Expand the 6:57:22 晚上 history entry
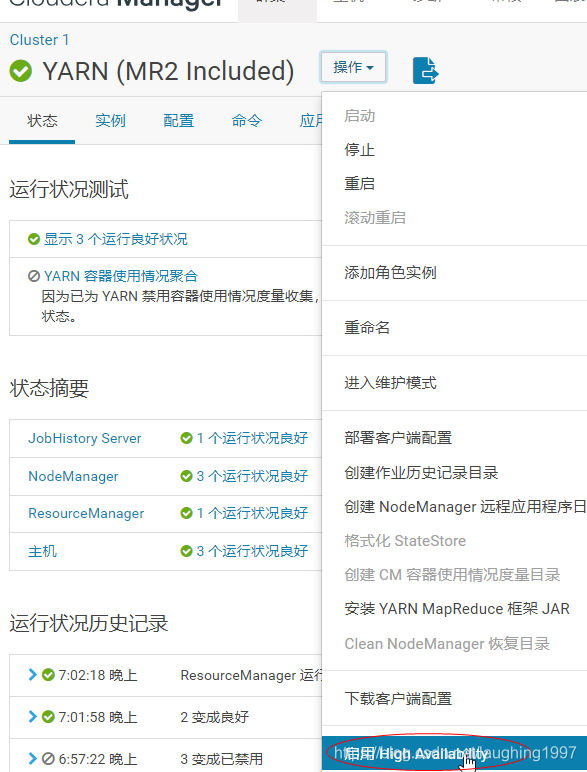This screenshot has height=772, width=587. (33, 759)
